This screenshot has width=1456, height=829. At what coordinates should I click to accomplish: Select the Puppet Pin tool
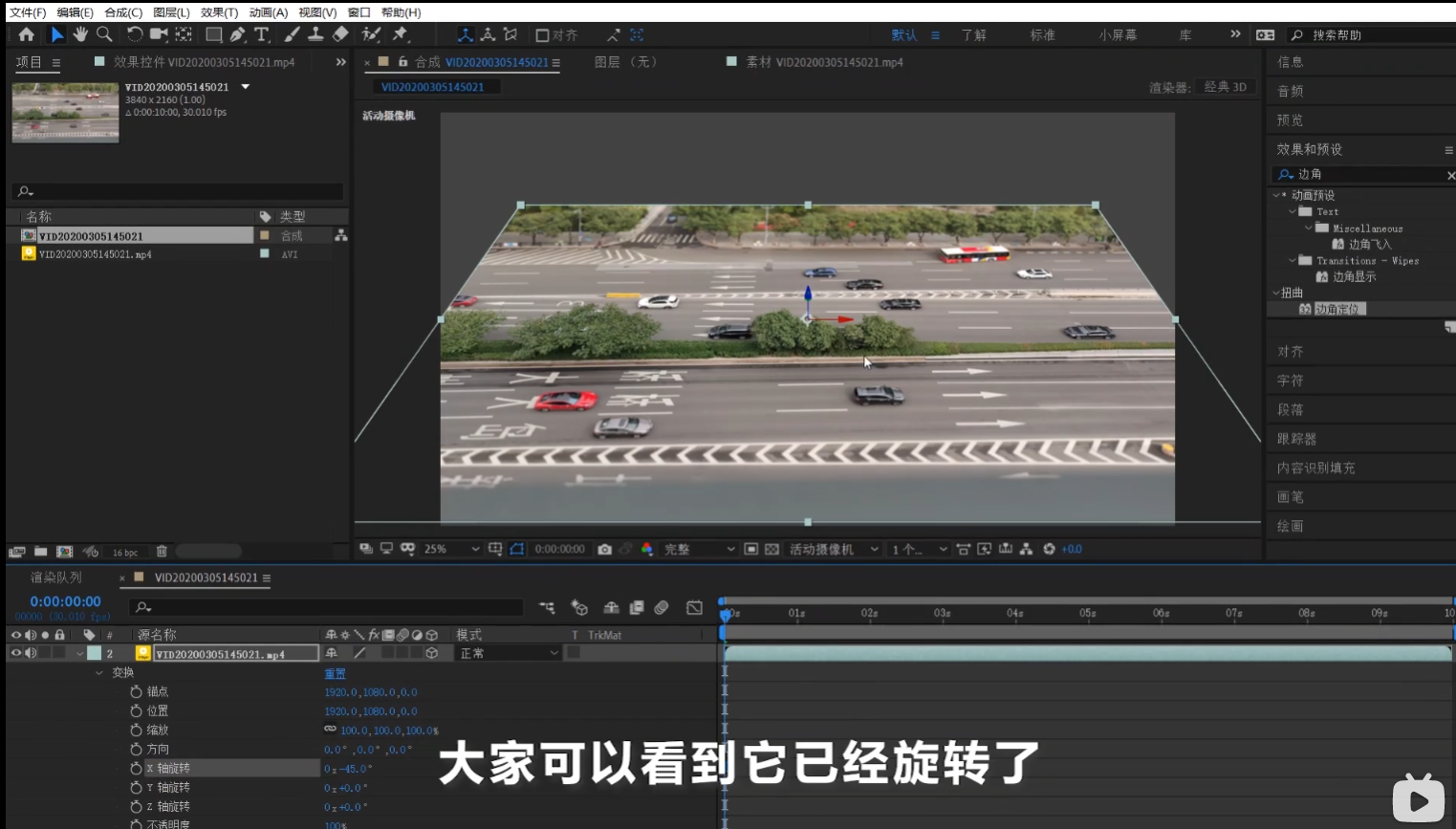pos(401,34)
